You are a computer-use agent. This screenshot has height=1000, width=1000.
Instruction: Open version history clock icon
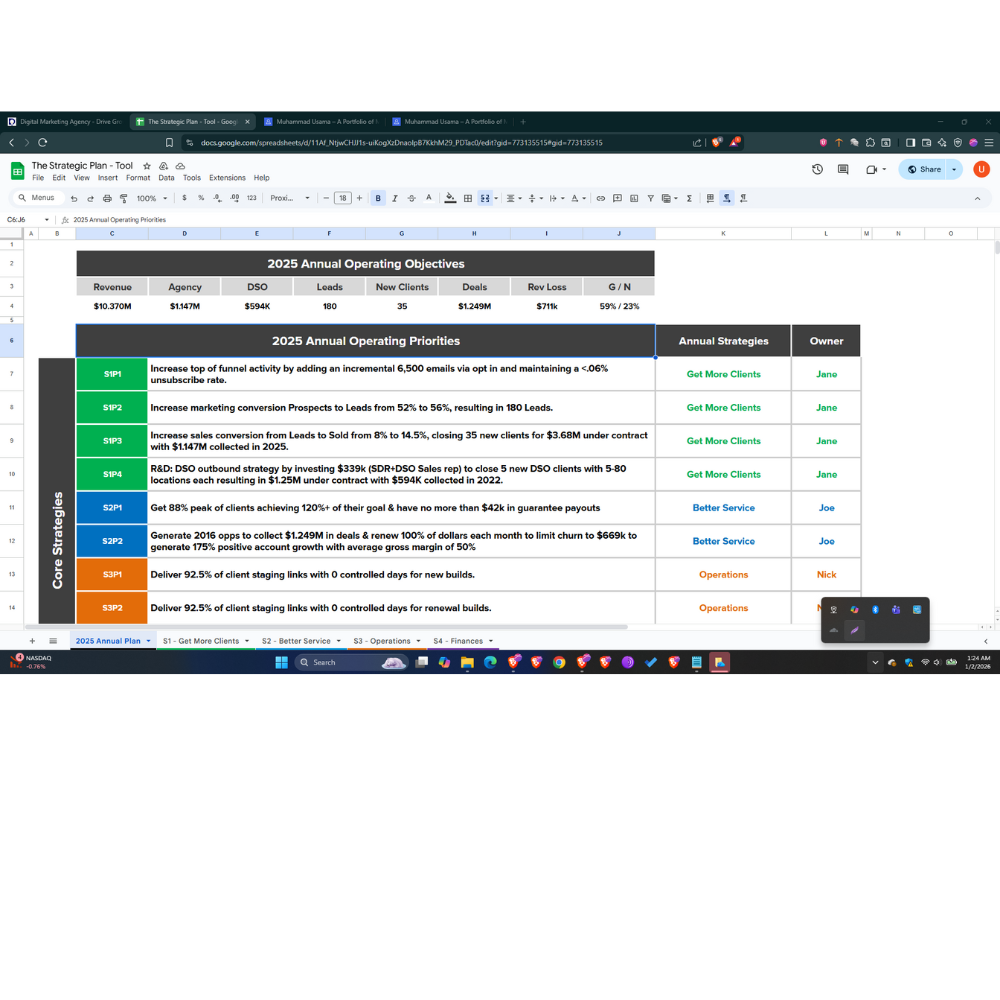tap(817, 169)
